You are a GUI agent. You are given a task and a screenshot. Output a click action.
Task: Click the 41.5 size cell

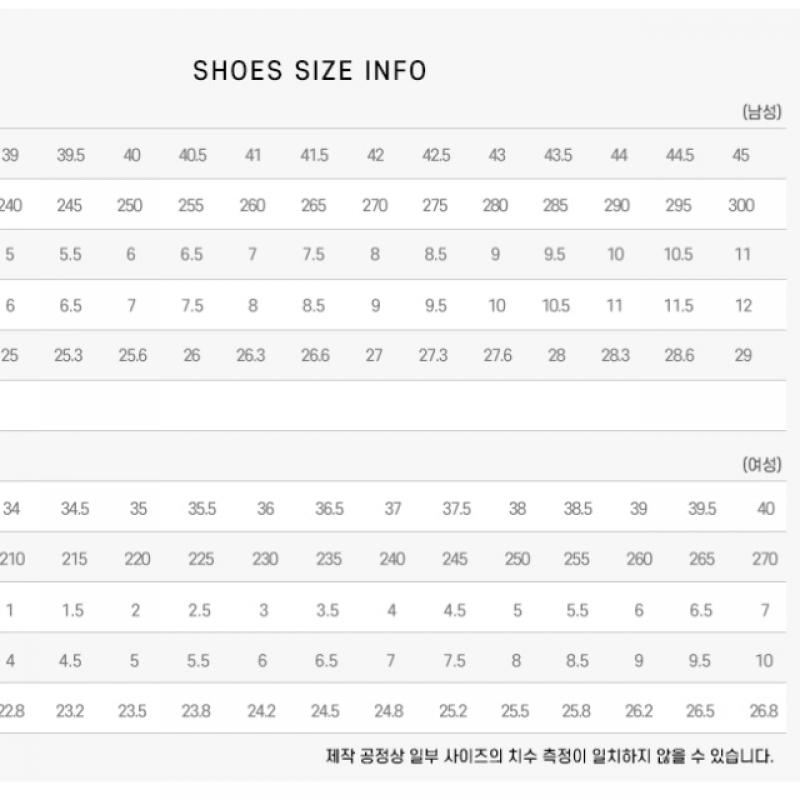(x=314, y=156)
